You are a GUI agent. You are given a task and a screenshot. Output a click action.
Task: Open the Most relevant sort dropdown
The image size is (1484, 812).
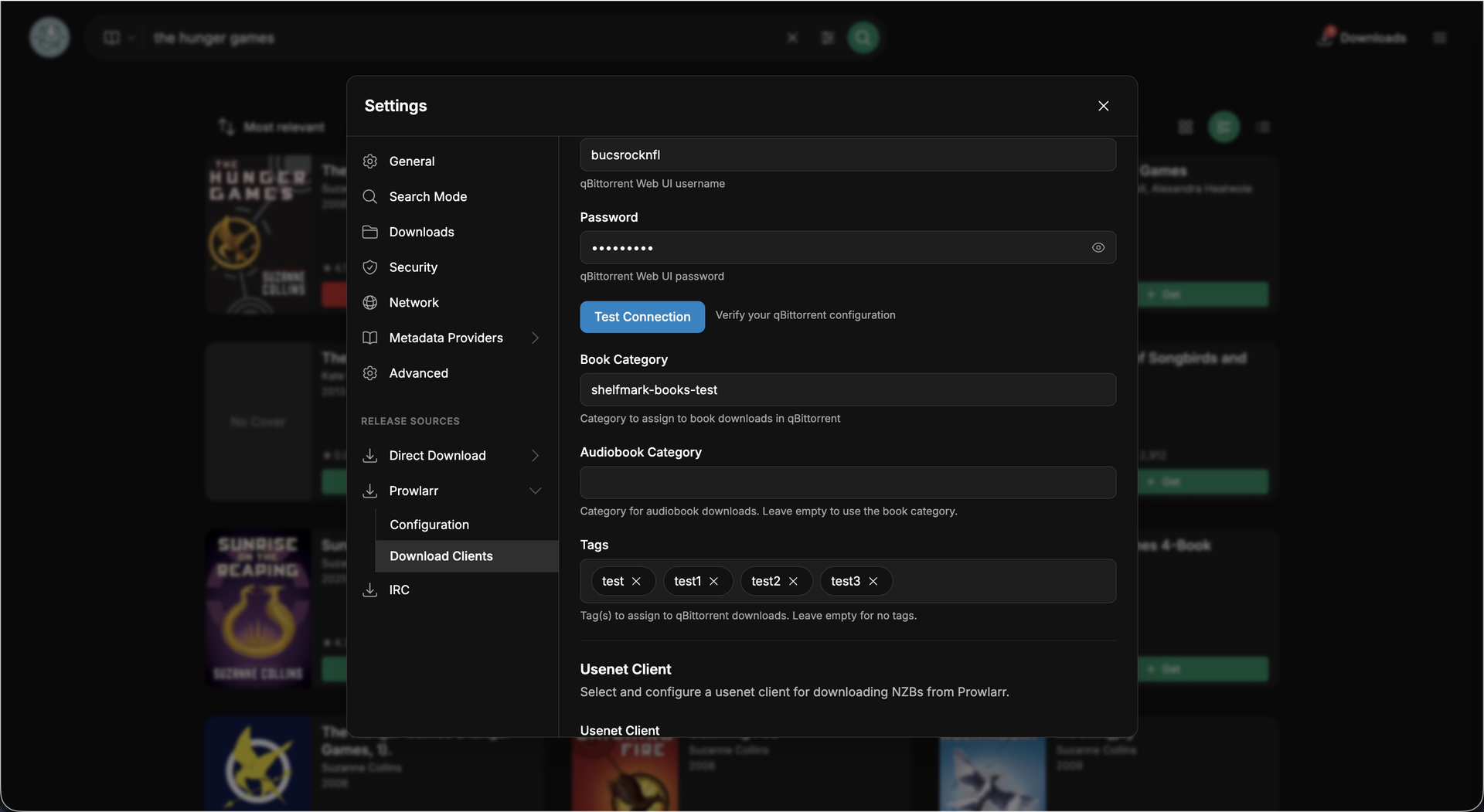tap(272, 127)
